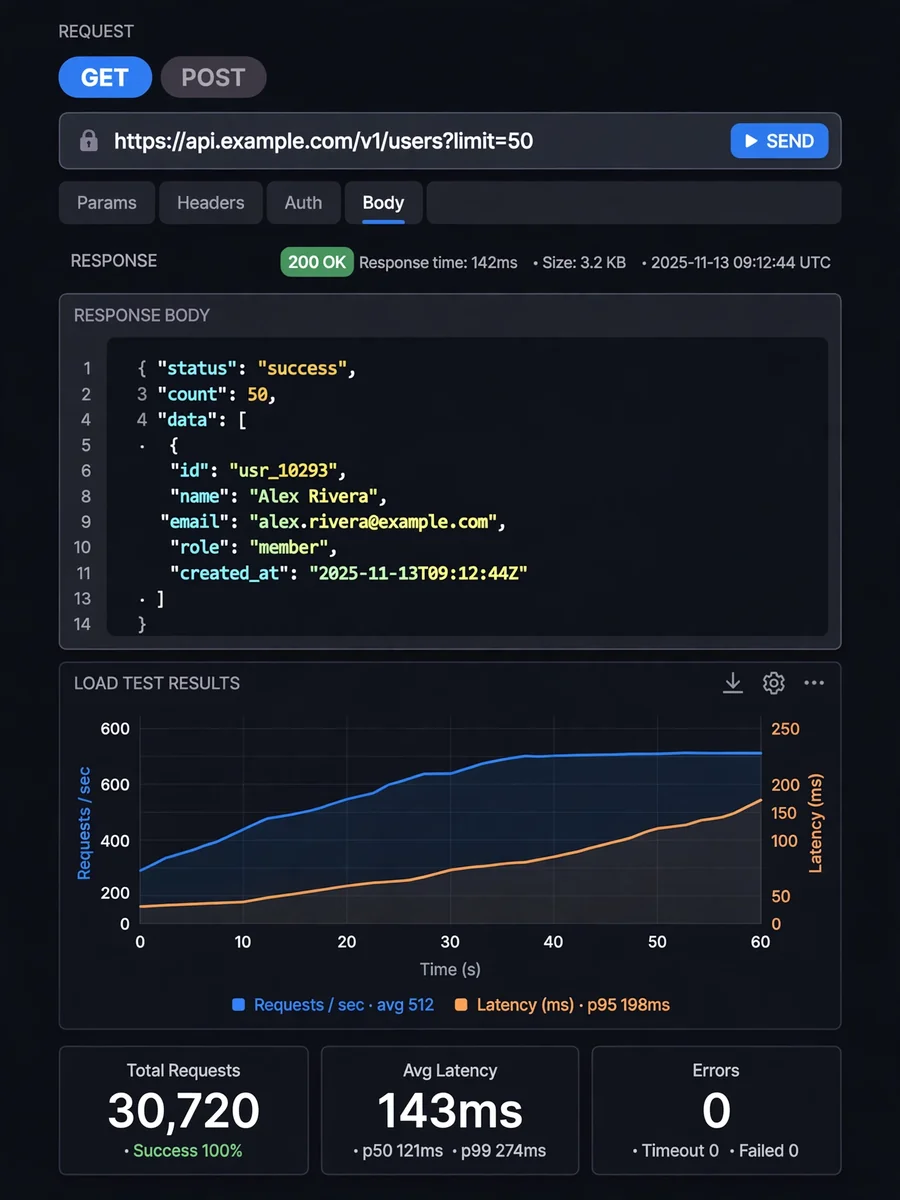Click the "success" status value in response
Image resolution: width=900 pixels, height=1200 pixels.
point(302,368)
